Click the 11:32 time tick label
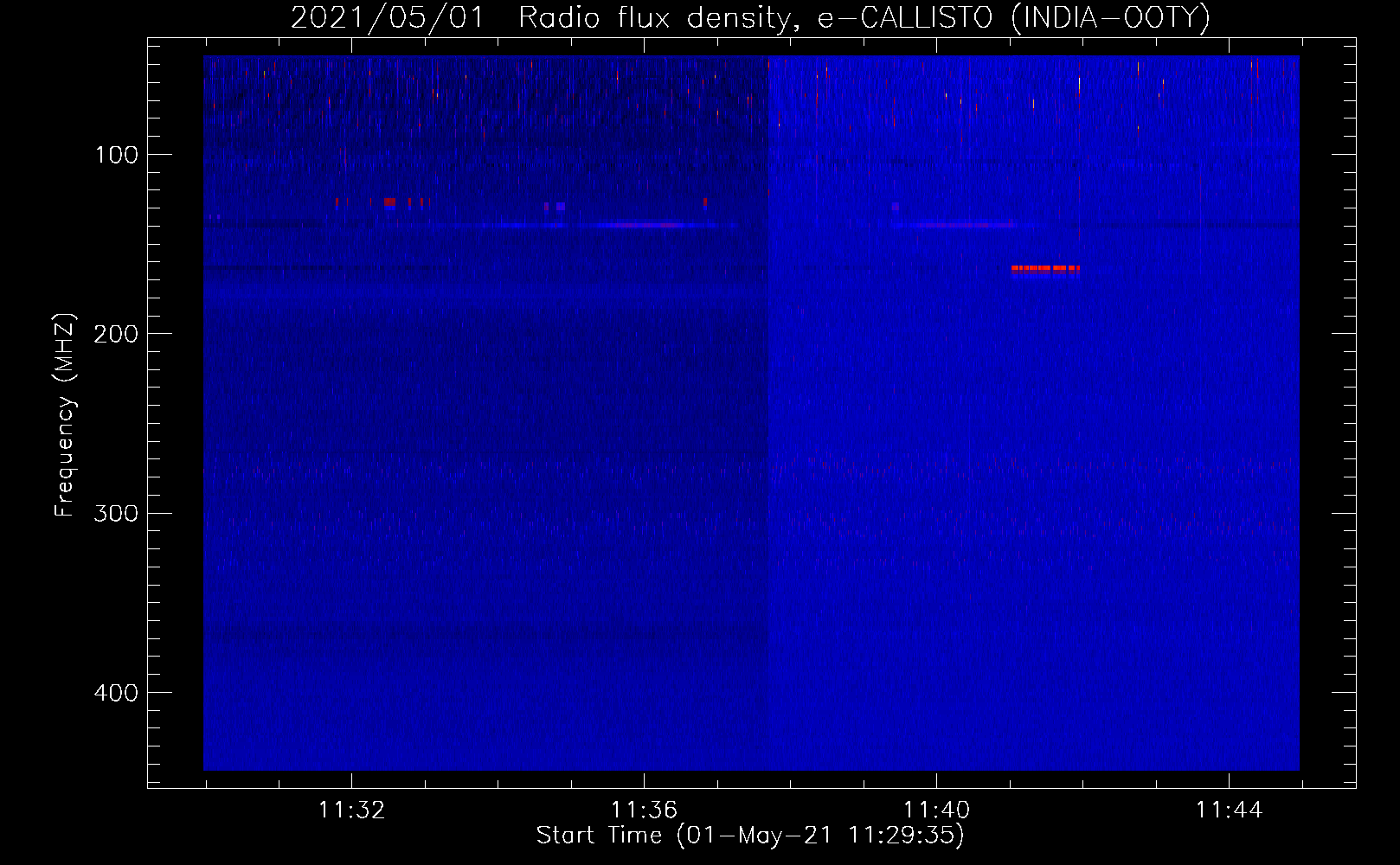The image size is (1400, 865). click(351, 811)
